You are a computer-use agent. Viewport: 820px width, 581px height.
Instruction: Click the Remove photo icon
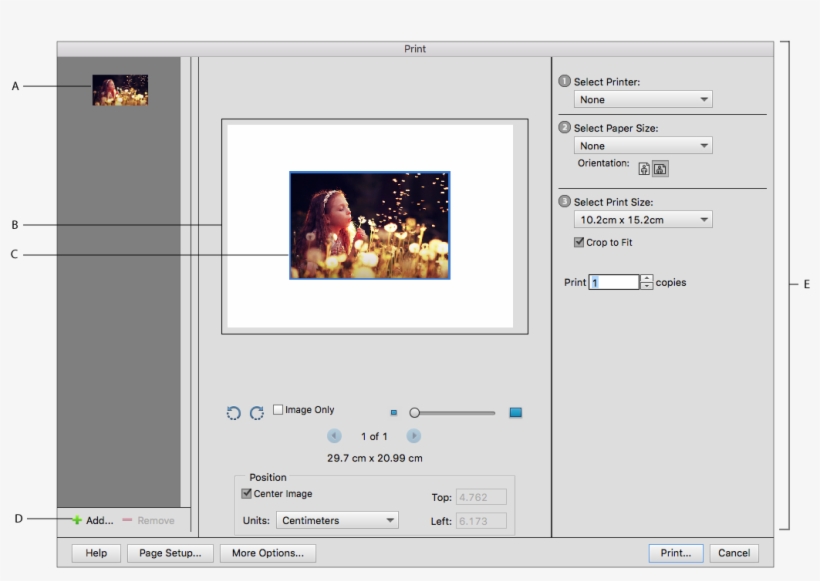(133, 519)
